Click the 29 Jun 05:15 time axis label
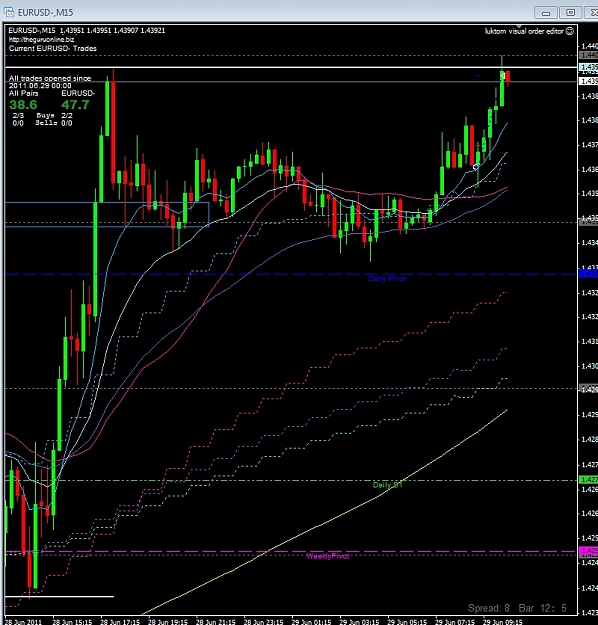Viewport: 598px width, 625px height. (407, 621)
